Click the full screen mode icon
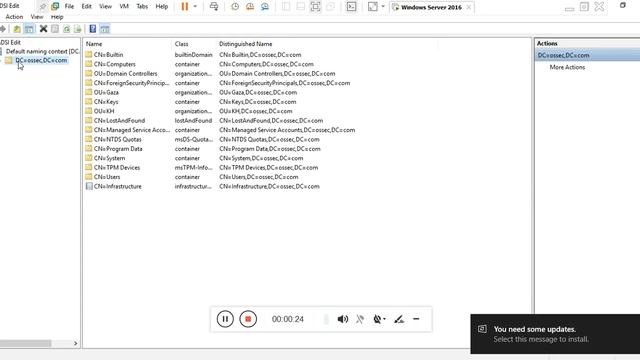640x360 pixels. 316,7
